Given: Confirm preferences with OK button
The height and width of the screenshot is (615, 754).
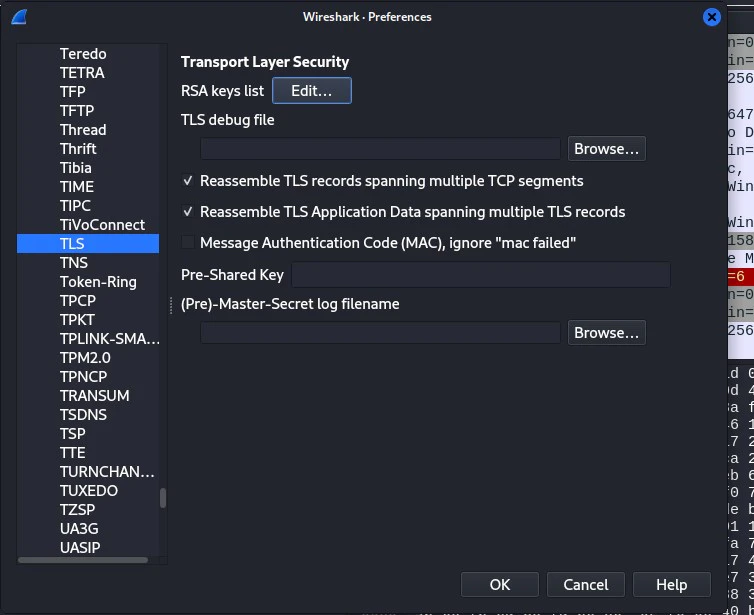Looking at the screenshot, I should coord(500,585).
